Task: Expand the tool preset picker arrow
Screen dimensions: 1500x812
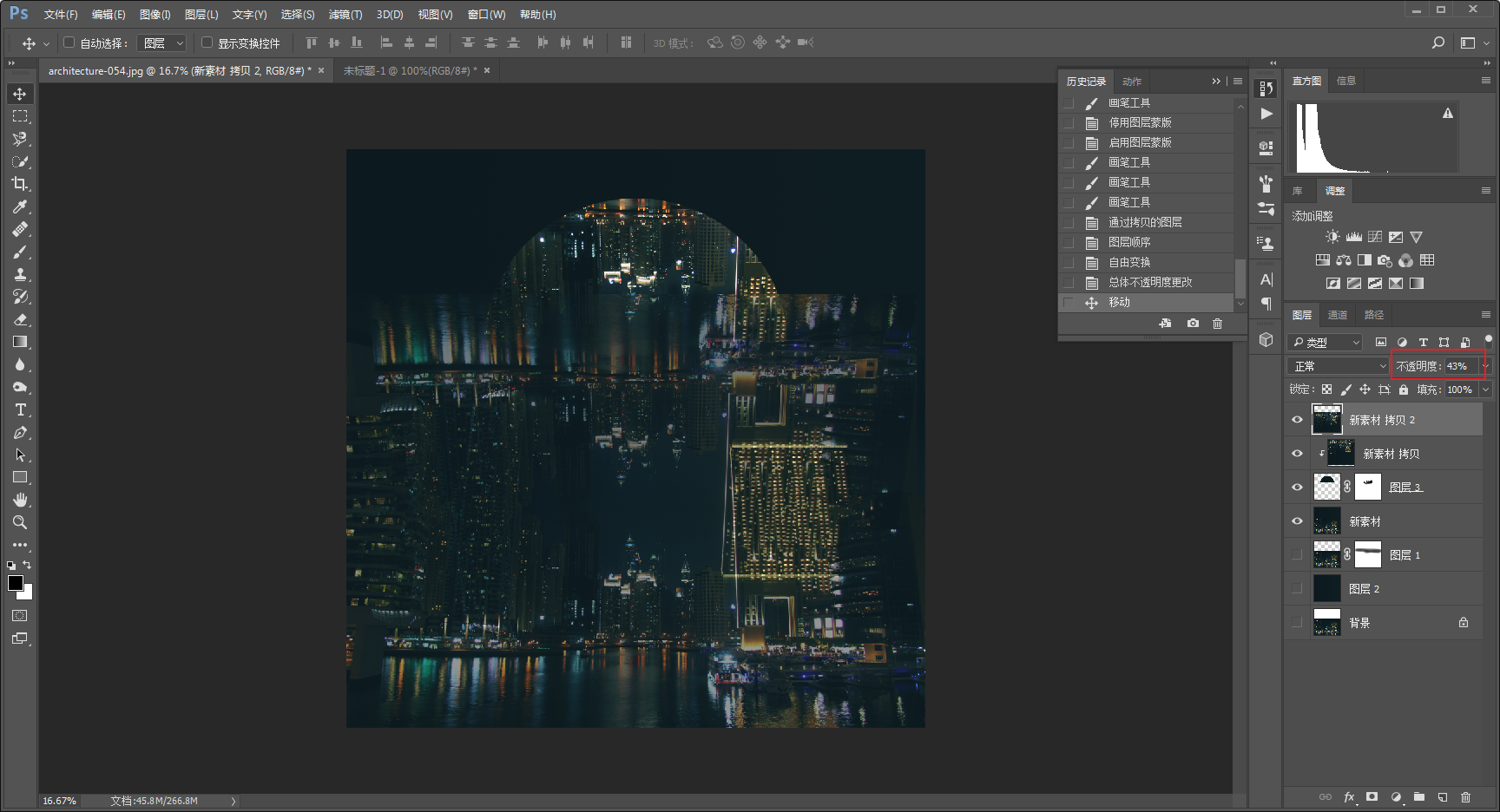Action: pos(46,43)
